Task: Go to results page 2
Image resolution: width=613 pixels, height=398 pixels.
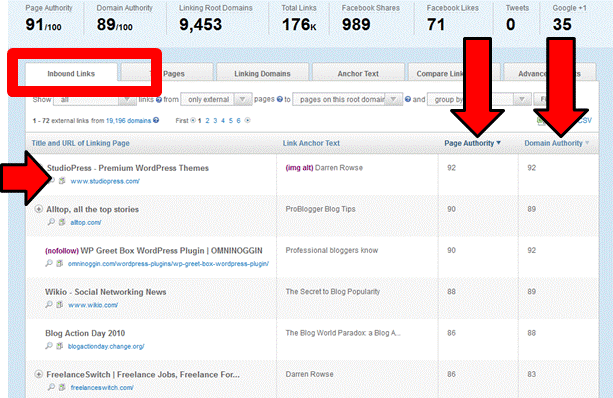Action: [207, 120]
